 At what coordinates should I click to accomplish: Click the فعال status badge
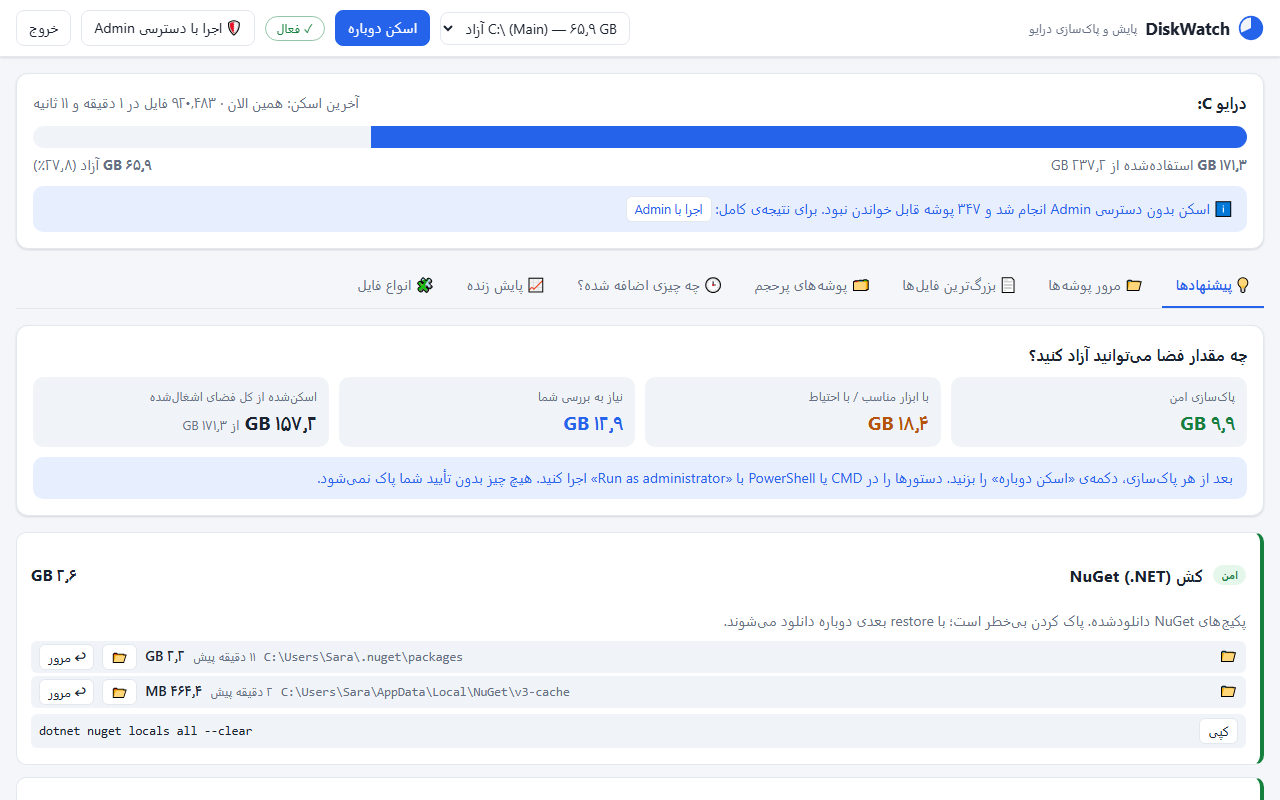point(295,29)
